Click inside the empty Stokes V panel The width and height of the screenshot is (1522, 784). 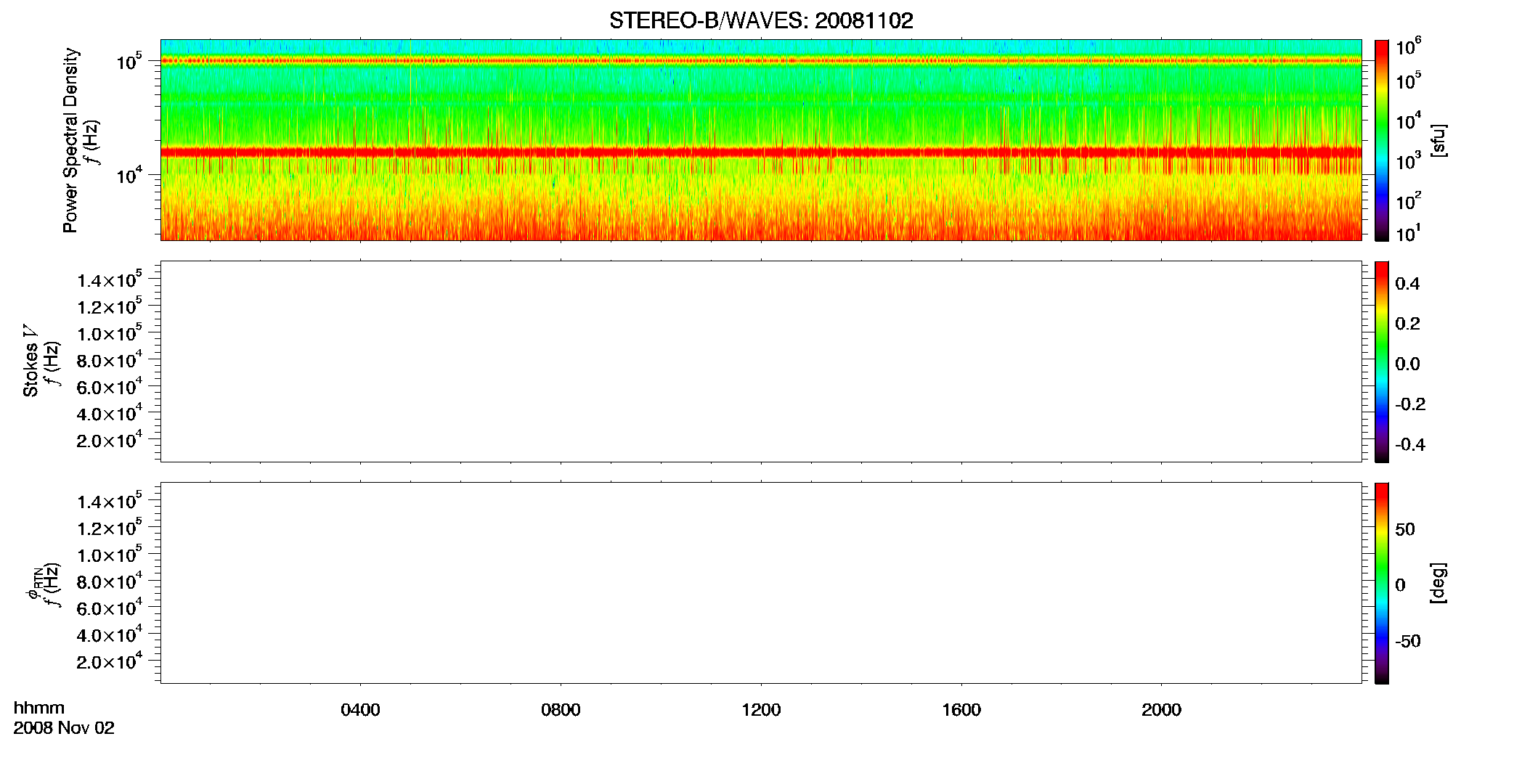pos(761,362)
